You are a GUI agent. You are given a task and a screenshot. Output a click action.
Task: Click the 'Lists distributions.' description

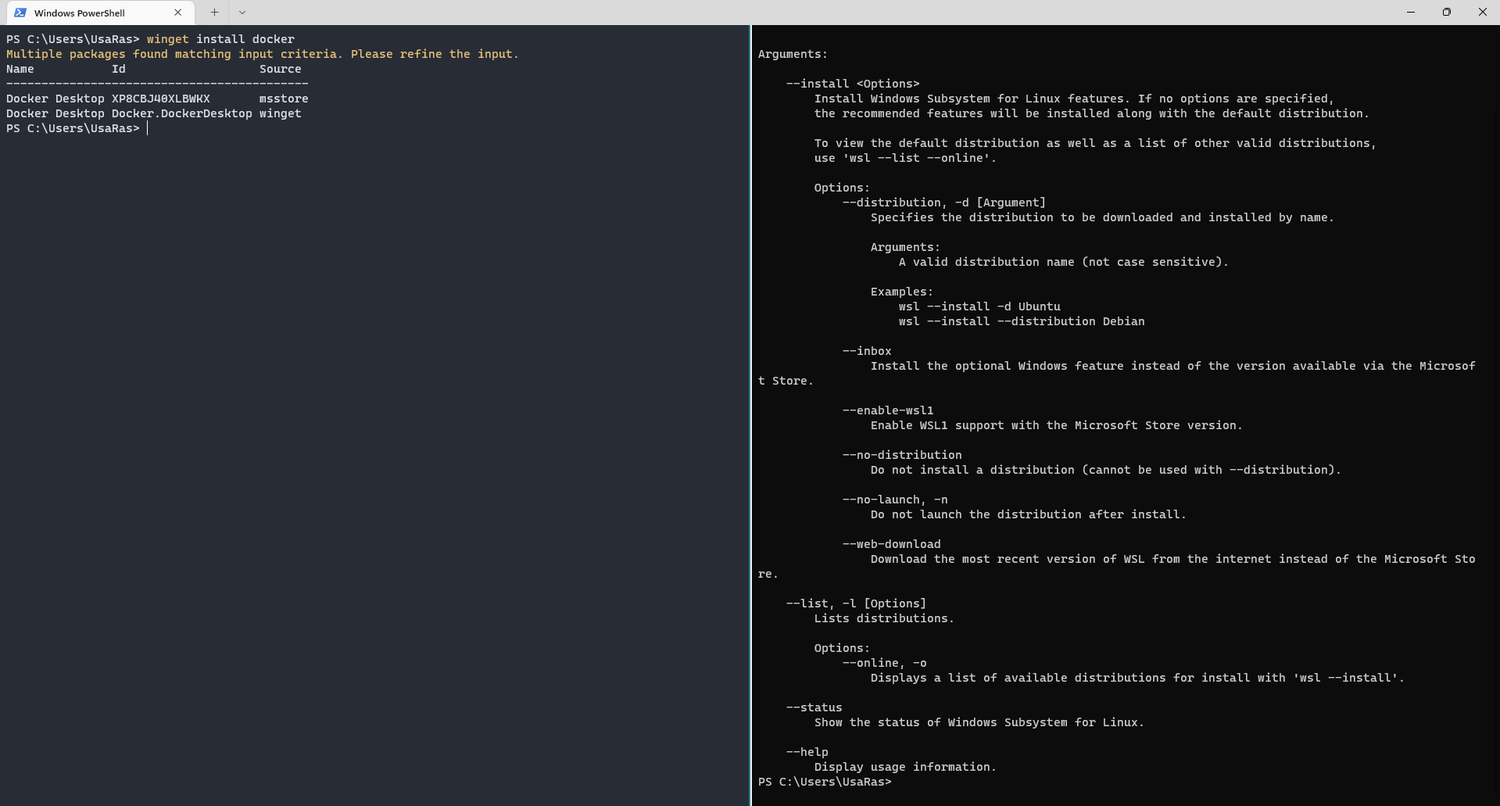pos(884,619)
